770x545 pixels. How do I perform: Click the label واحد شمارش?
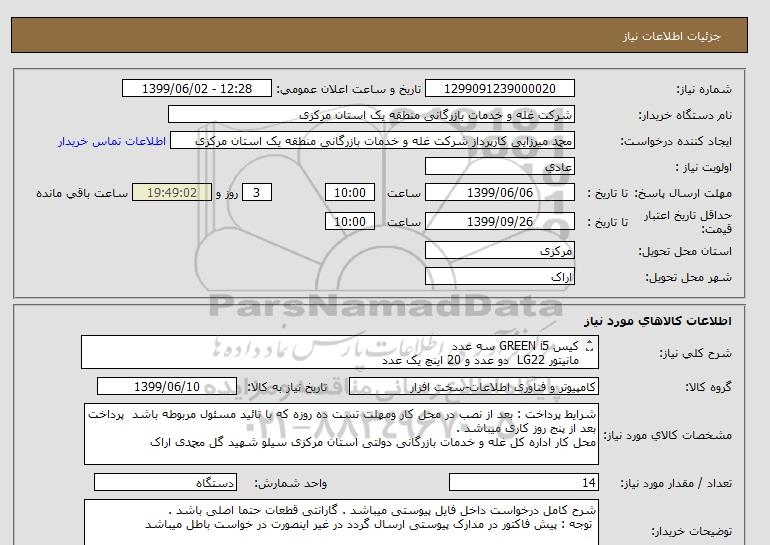click(x=291, y=483)
